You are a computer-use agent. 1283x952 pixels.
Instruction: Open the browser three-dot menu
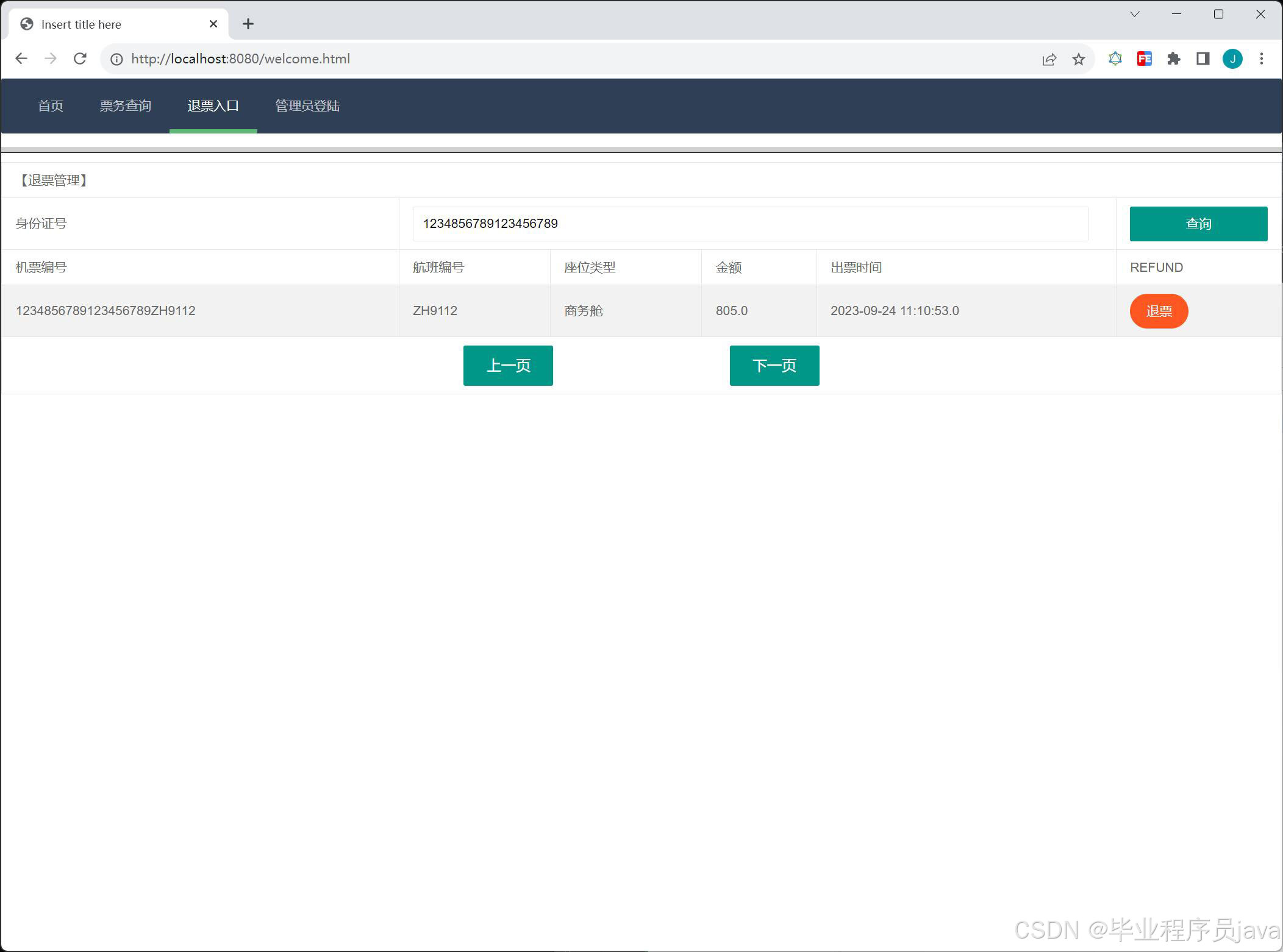(1261, 59)
